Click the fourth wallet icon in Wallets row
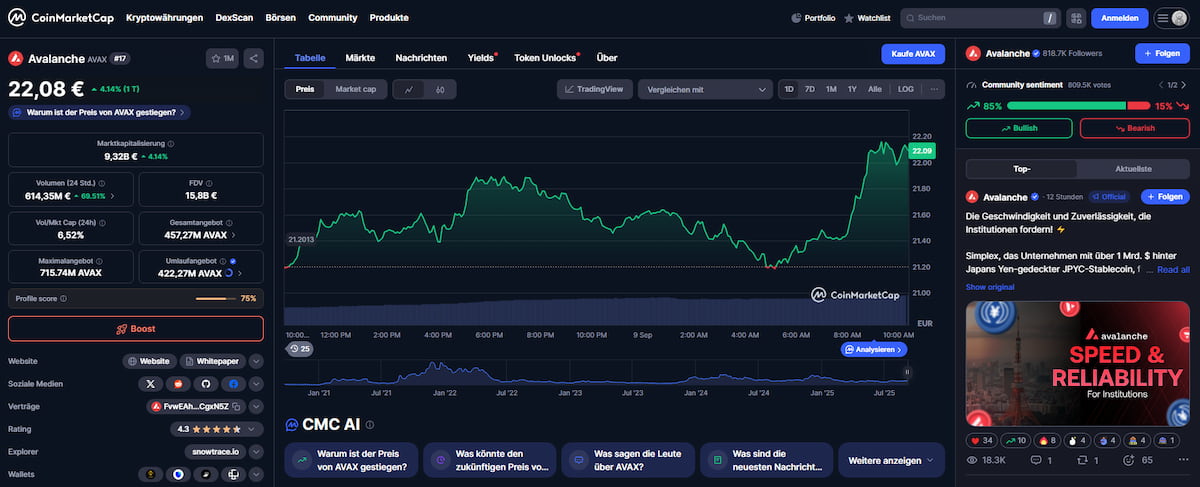Image resolution: width=1200 pixels, height=487 pixels. click(232, 474)
